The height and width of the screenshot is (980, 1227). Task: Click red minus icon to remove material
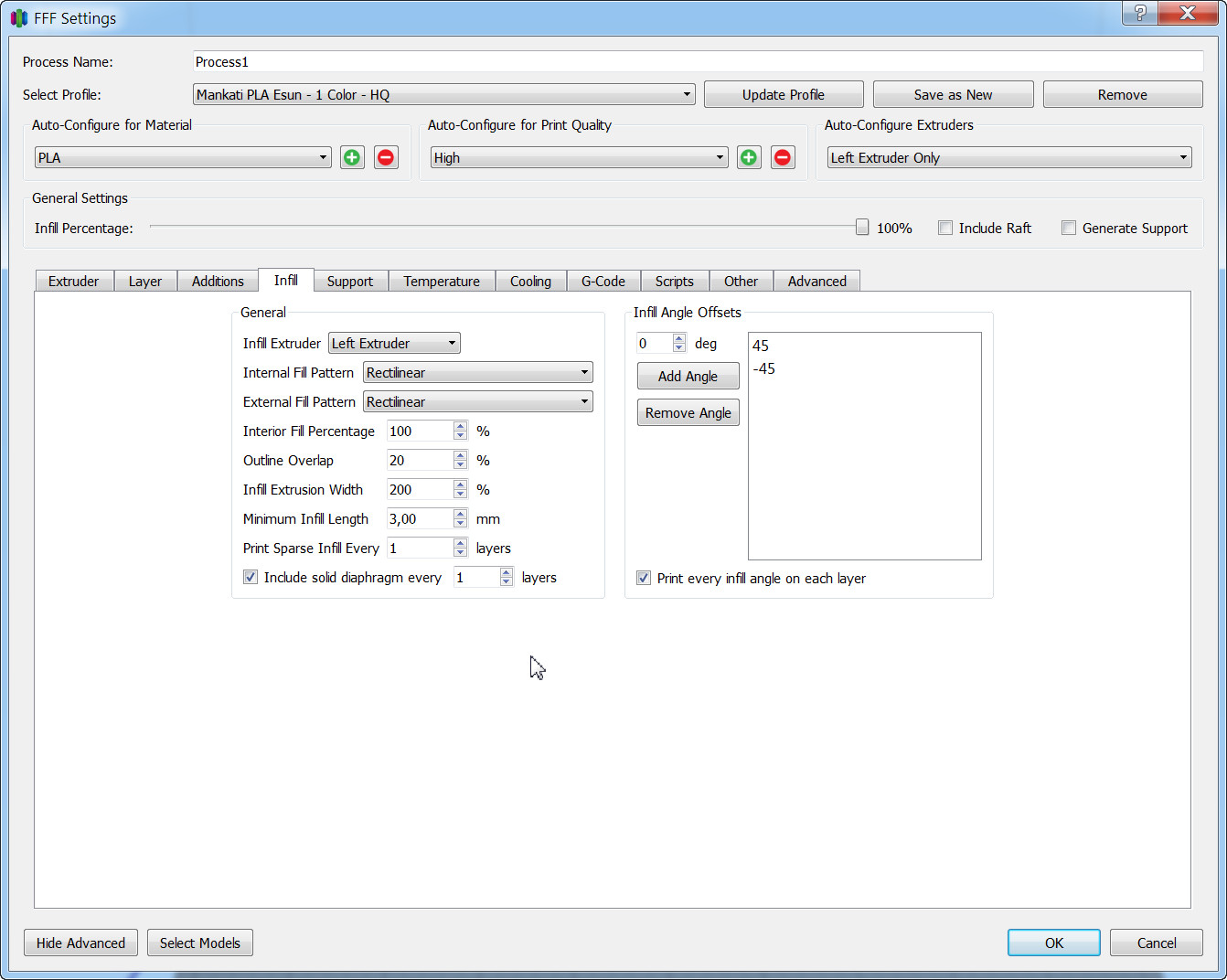(x=386, y=157)
